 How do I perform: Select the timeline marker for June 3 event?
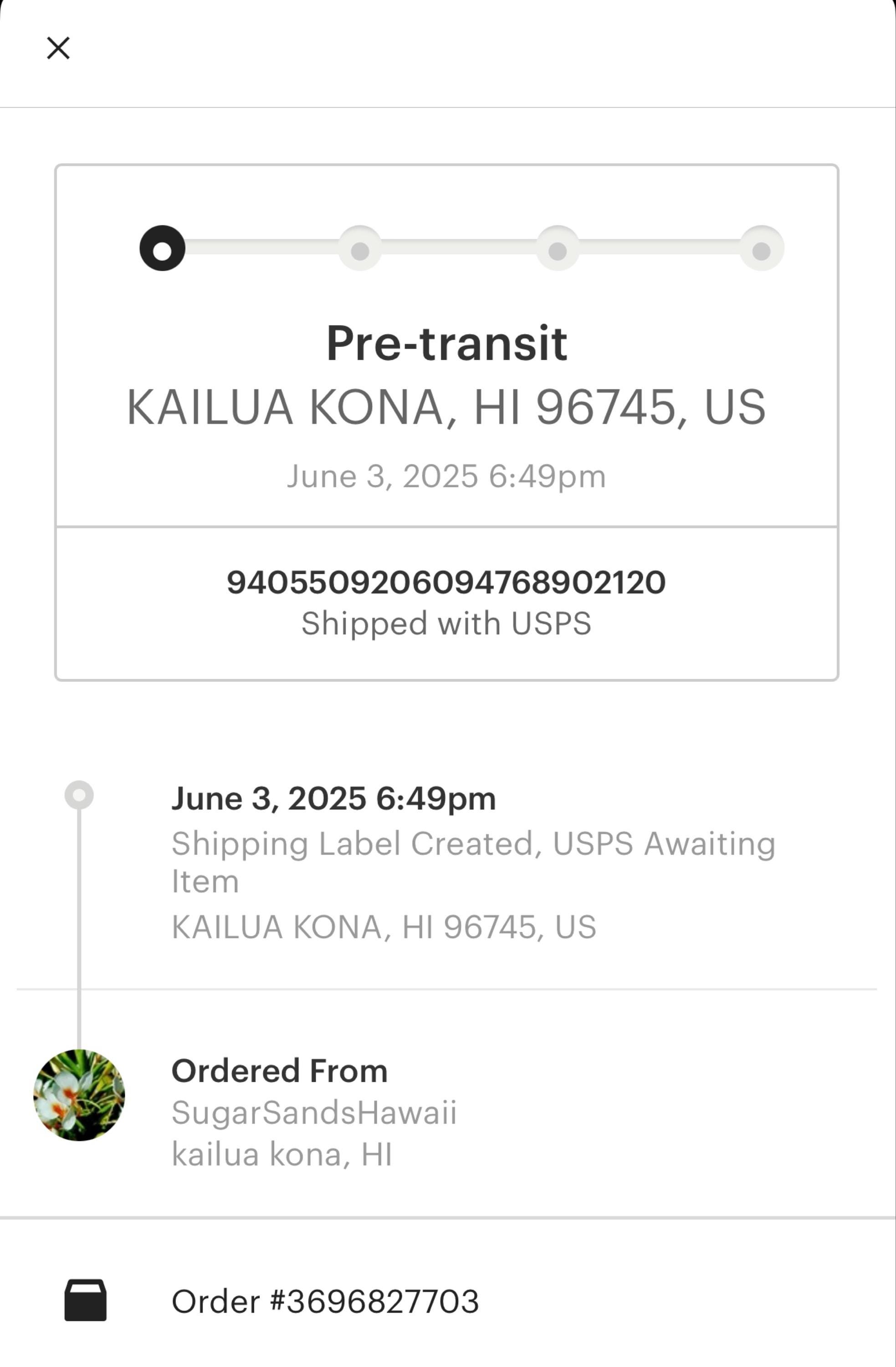[79, 795]
